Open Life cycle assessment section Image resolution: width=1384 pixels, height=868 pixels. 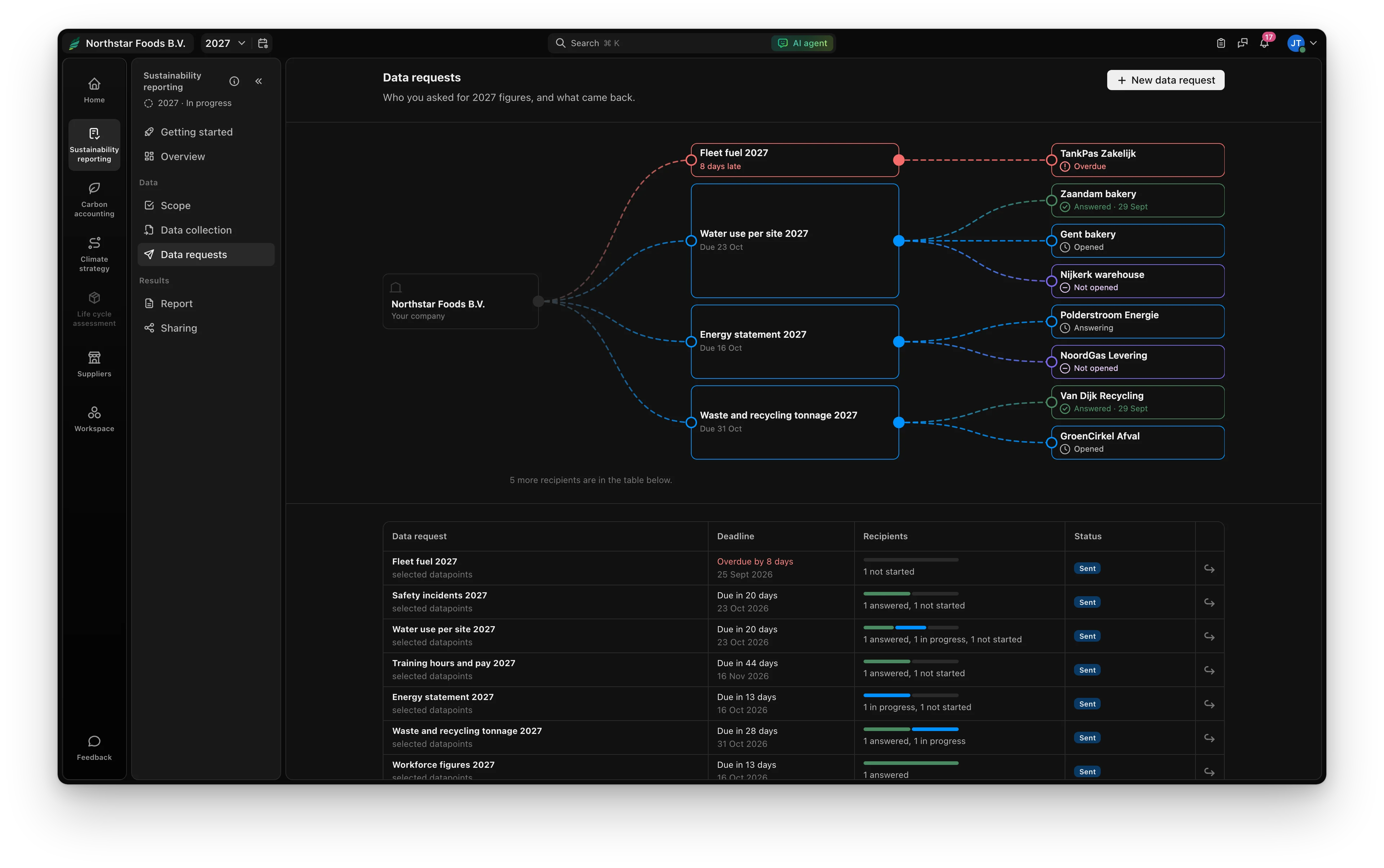(x=94, y=309)
